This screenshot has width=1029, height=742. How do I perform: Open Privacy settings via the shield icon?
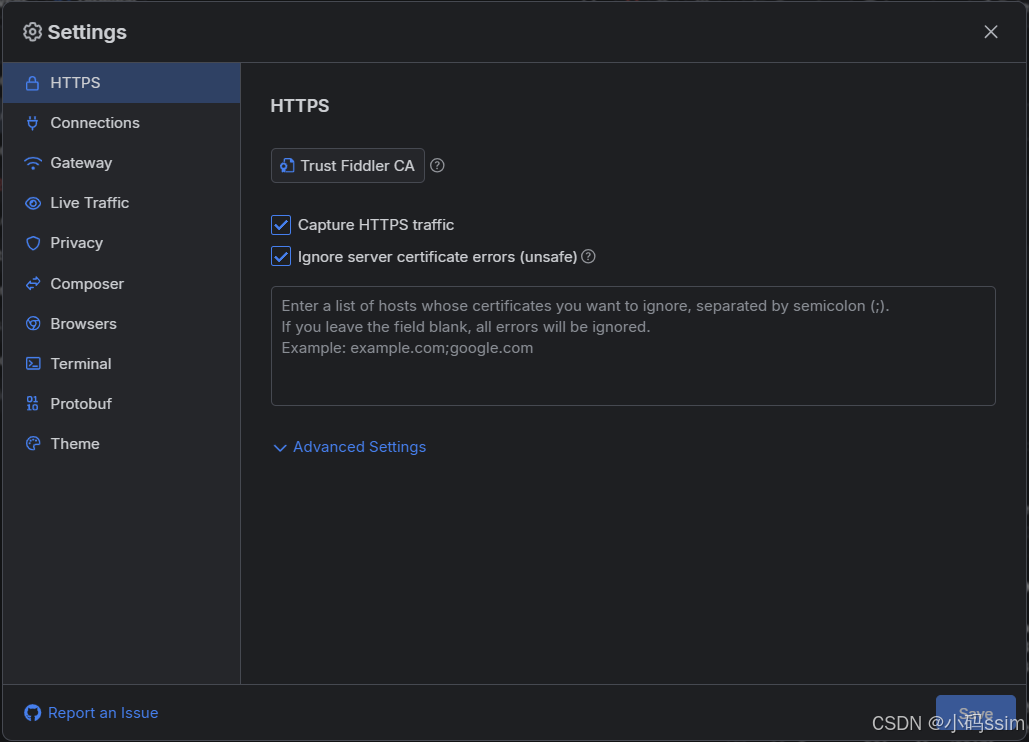pyautogui.click(x=33, y=243)
